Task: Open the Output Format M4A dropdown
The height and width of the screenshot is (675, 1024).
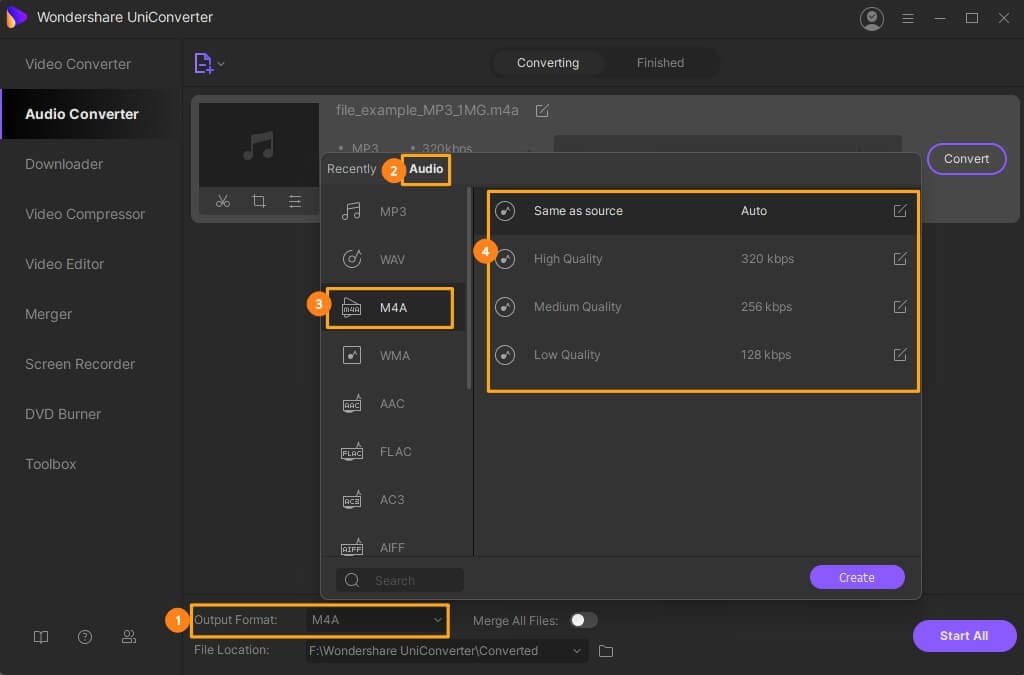Action: tap(377, 620)
